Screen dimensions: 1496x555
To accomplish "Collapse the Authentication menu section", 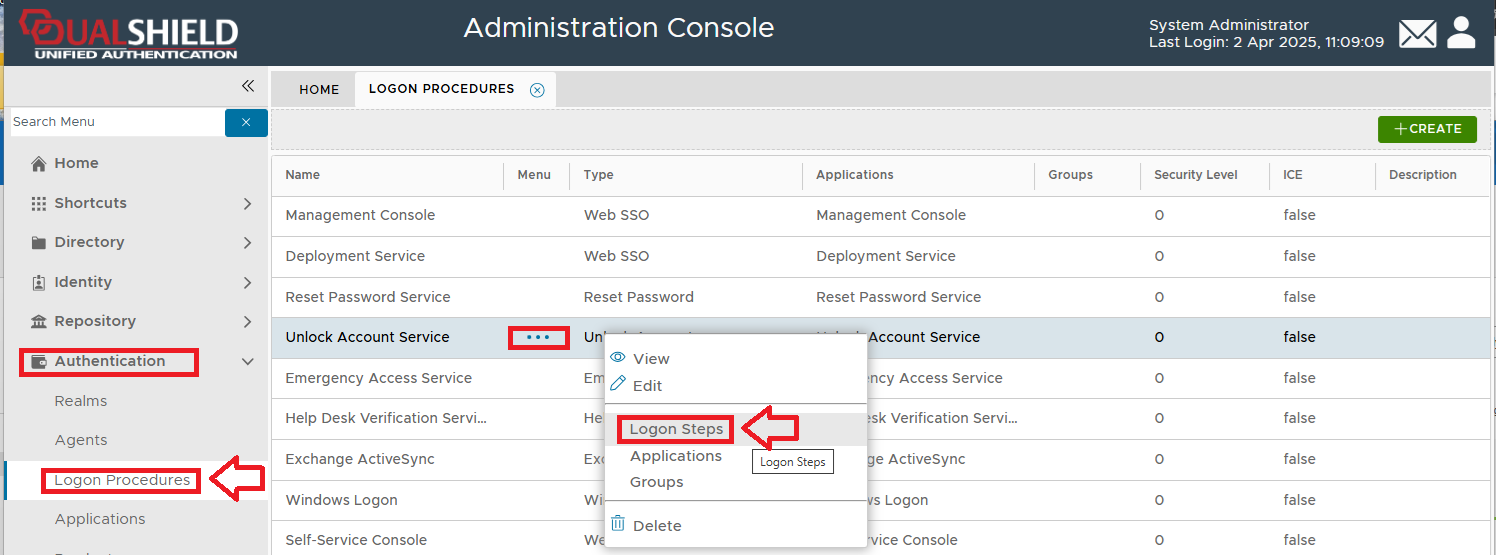I will (x=248, y=362).
